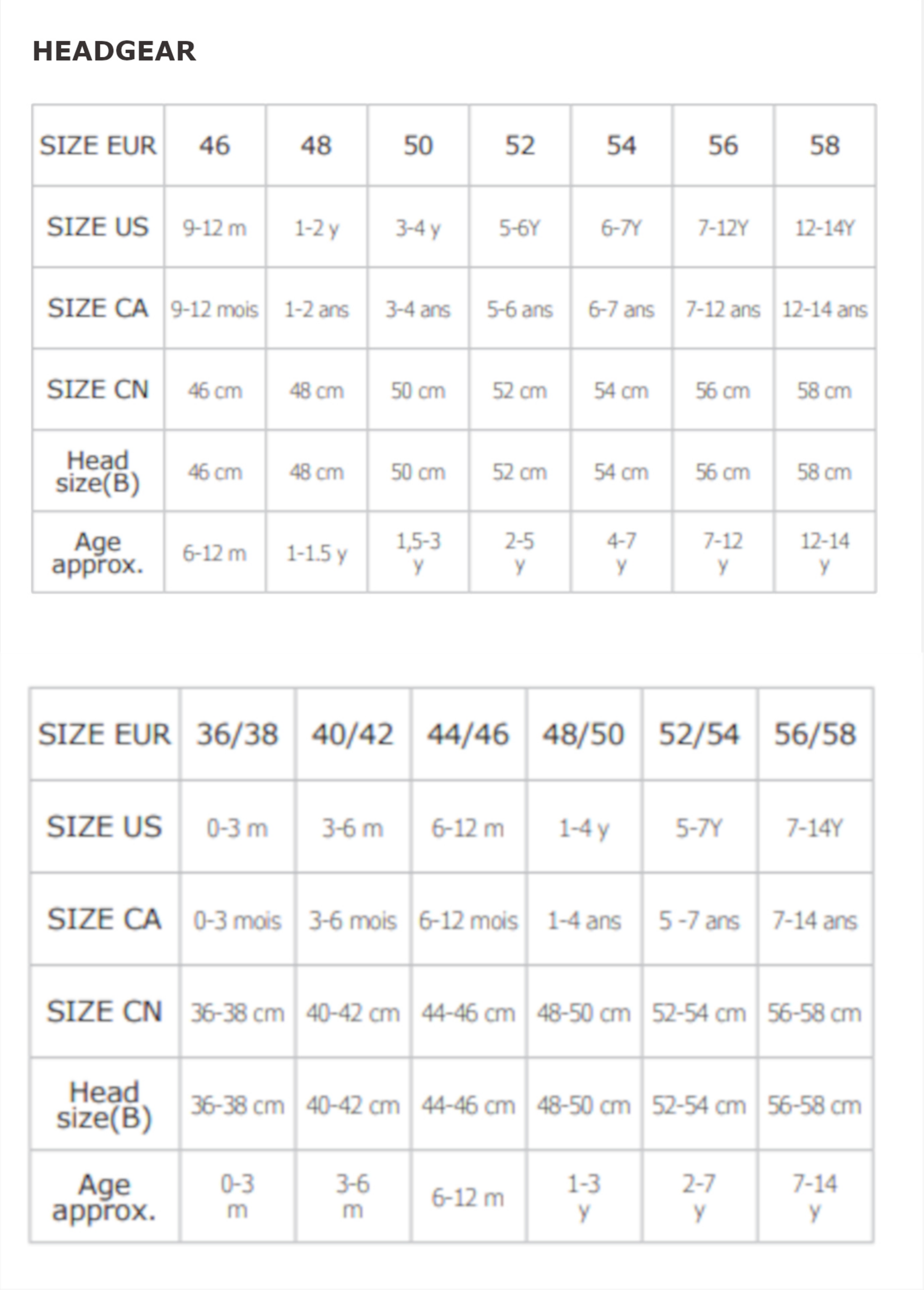The height and width of the screenshot is (1290, 924).
Task: Click the 12-14 ans cell
Action: 824,310
